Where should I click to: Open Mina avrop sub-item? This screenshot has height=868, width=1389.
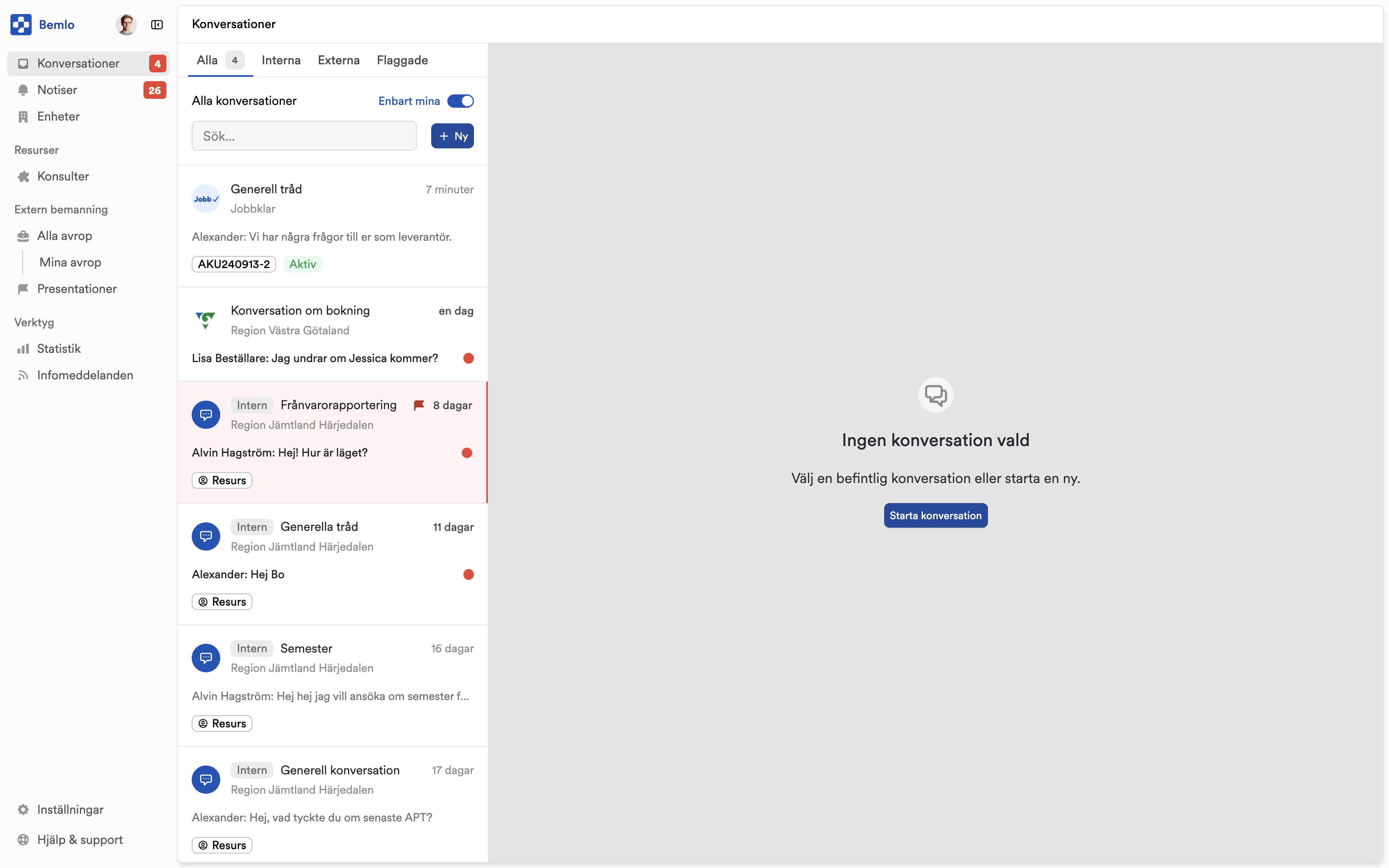click(x=71, y=262)
